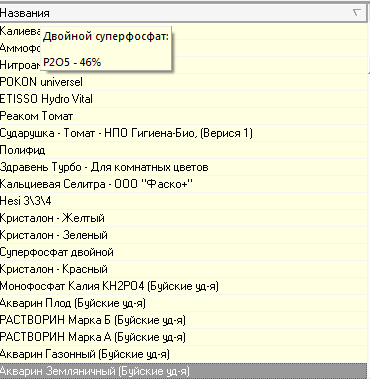Click the Названия column header
The width and height of the screenshot is (370, 379).
183,13
